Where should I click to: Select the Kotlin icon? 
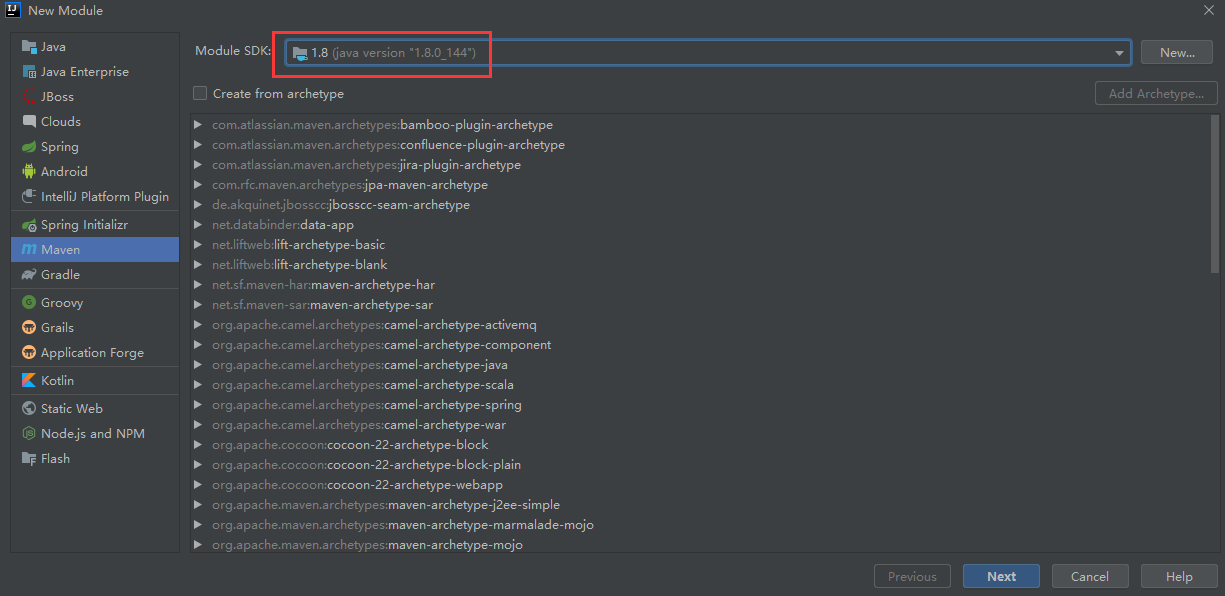(29, 381)
